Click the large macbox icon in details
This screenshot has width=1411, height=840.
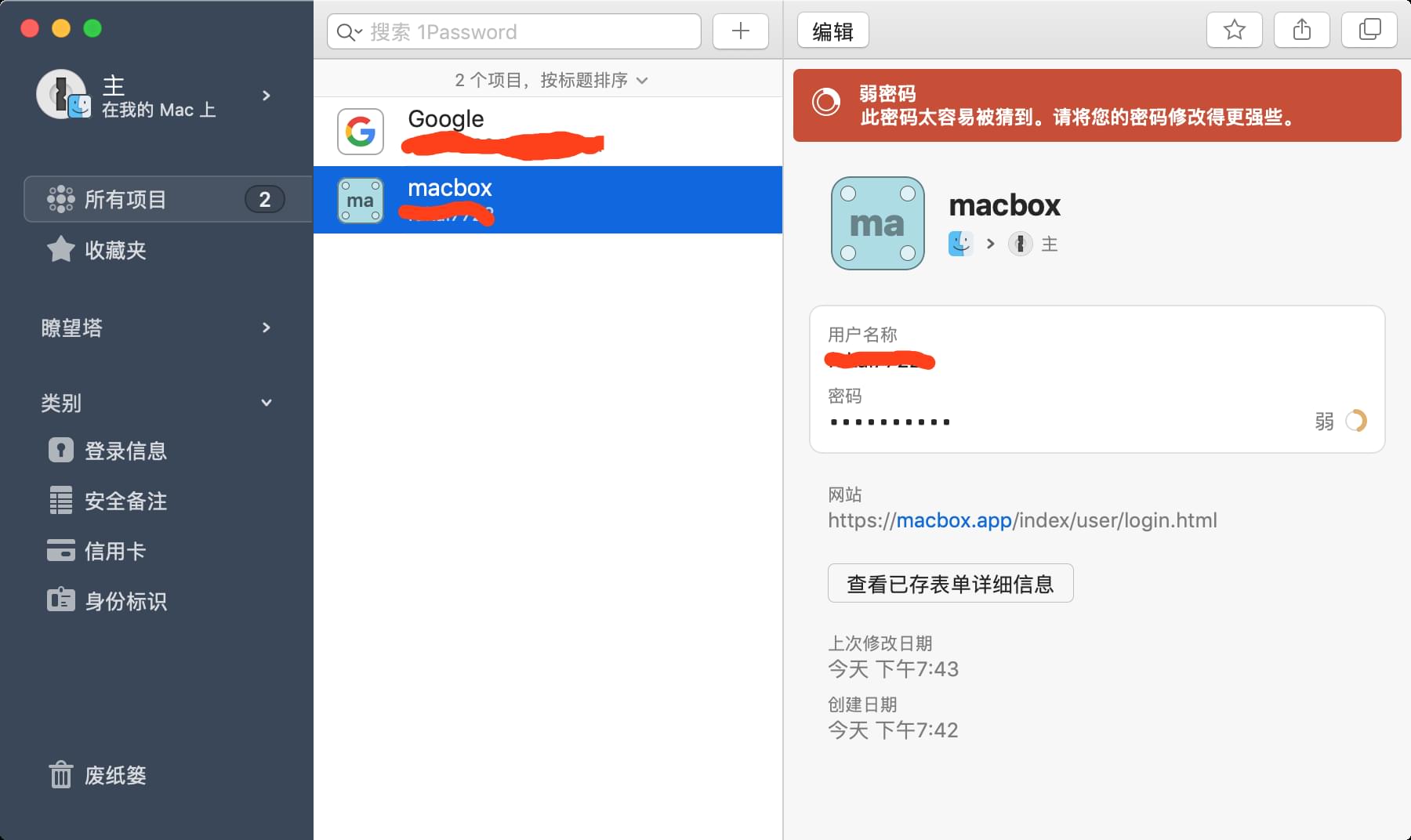(877, 223)
